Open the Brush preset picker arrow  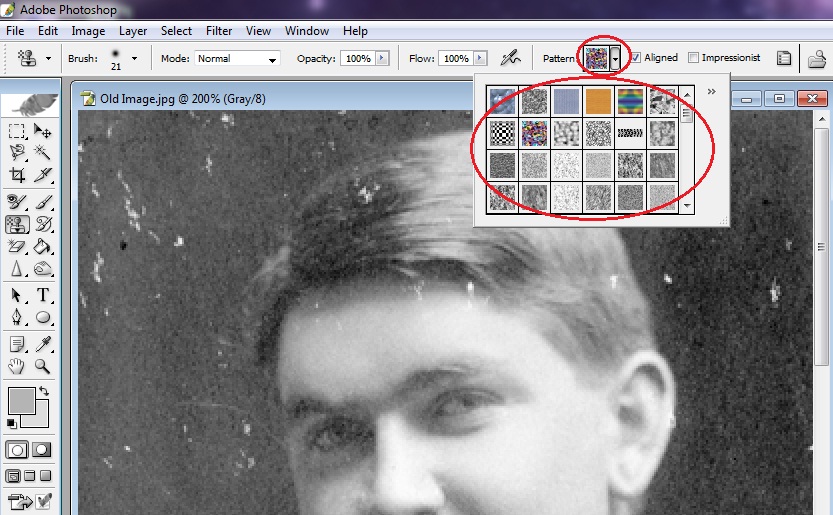click(134, 58)
